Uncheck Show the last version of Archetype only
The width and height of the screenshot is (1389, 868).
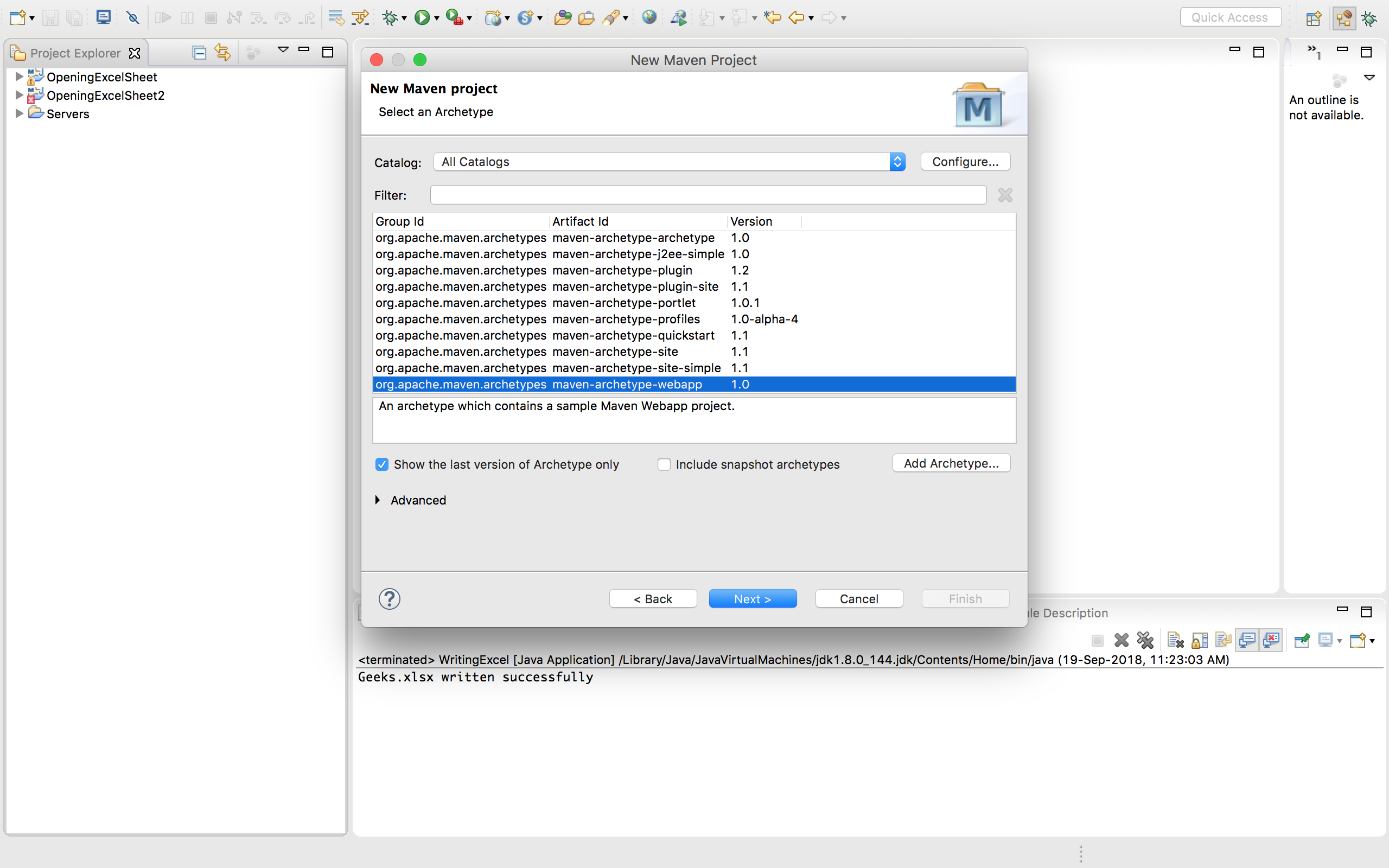pos(381,464)
